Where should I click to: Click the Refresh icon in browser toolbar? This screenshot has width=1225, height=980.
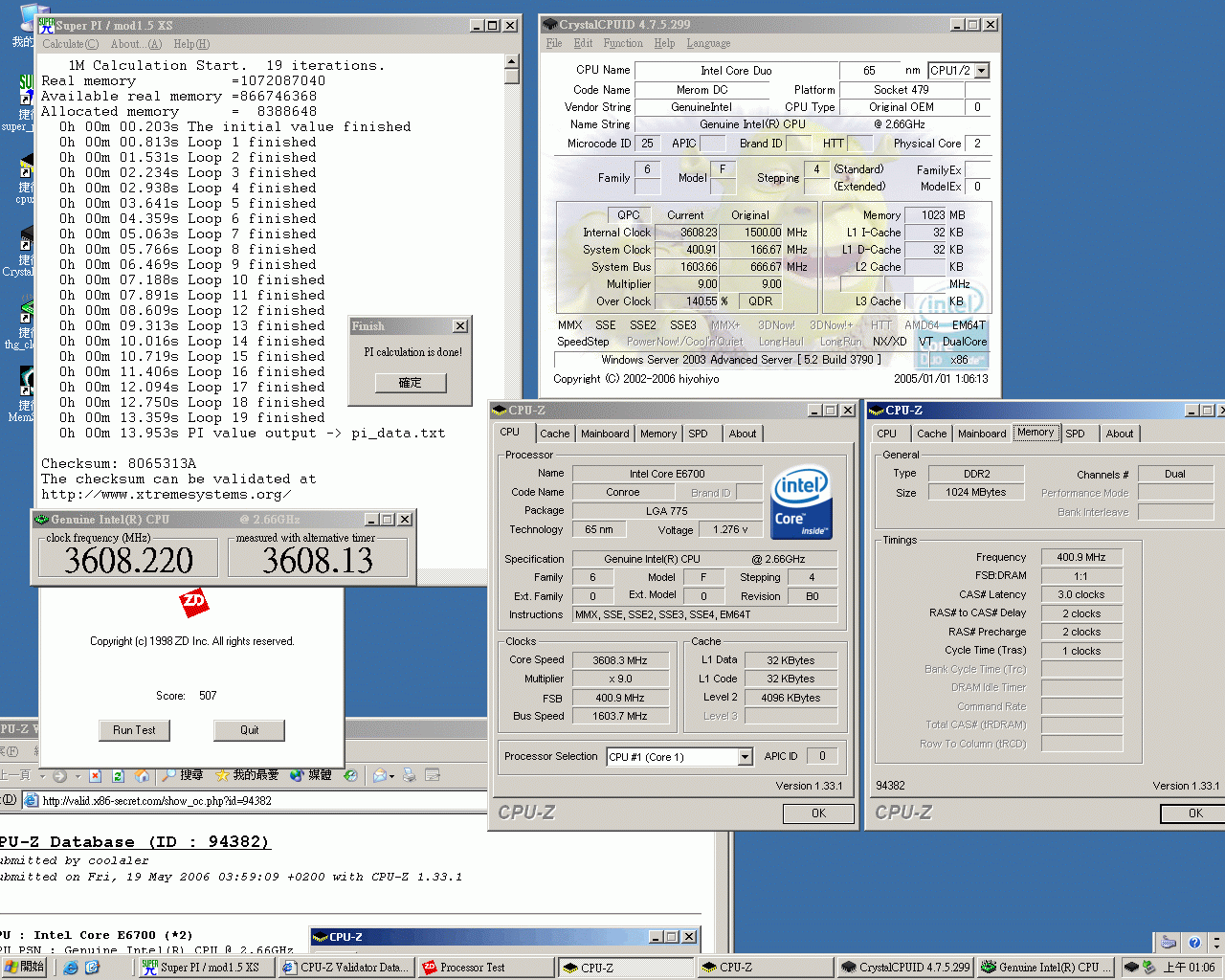[118, 775]
